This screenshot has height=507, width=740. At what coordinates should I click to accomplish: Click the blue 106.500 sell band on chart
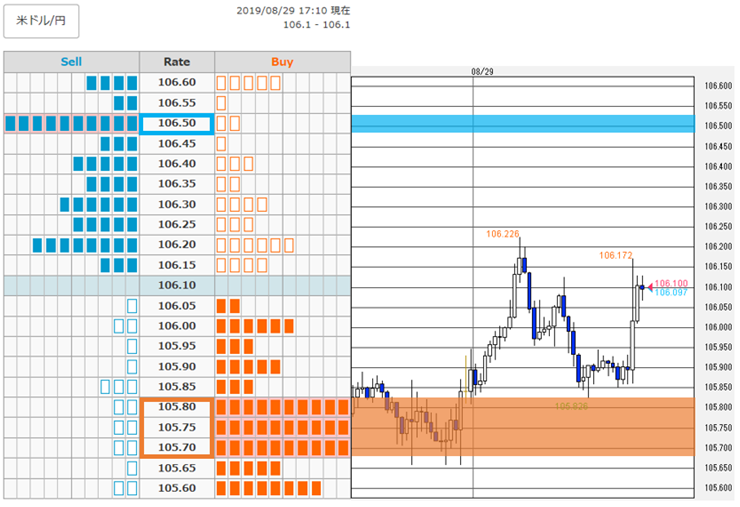click(523, 124)
